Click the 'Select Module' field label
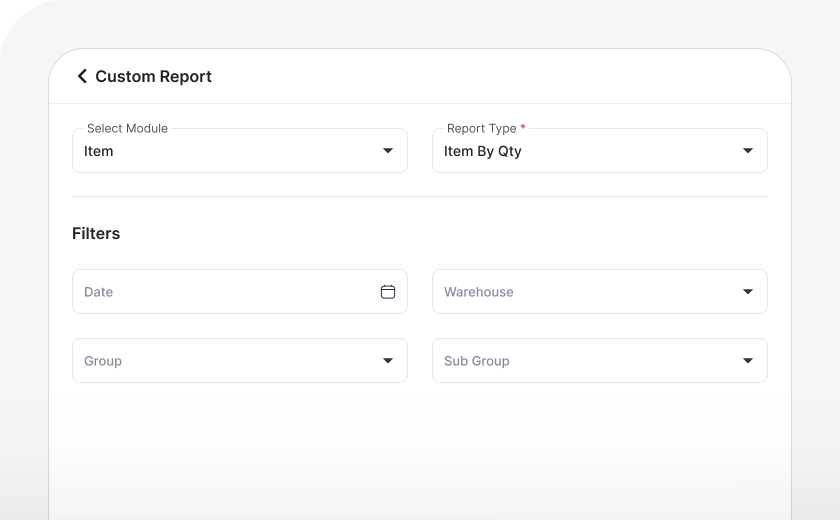This screenshot has height=520, width=840. (x=127, y=128)
